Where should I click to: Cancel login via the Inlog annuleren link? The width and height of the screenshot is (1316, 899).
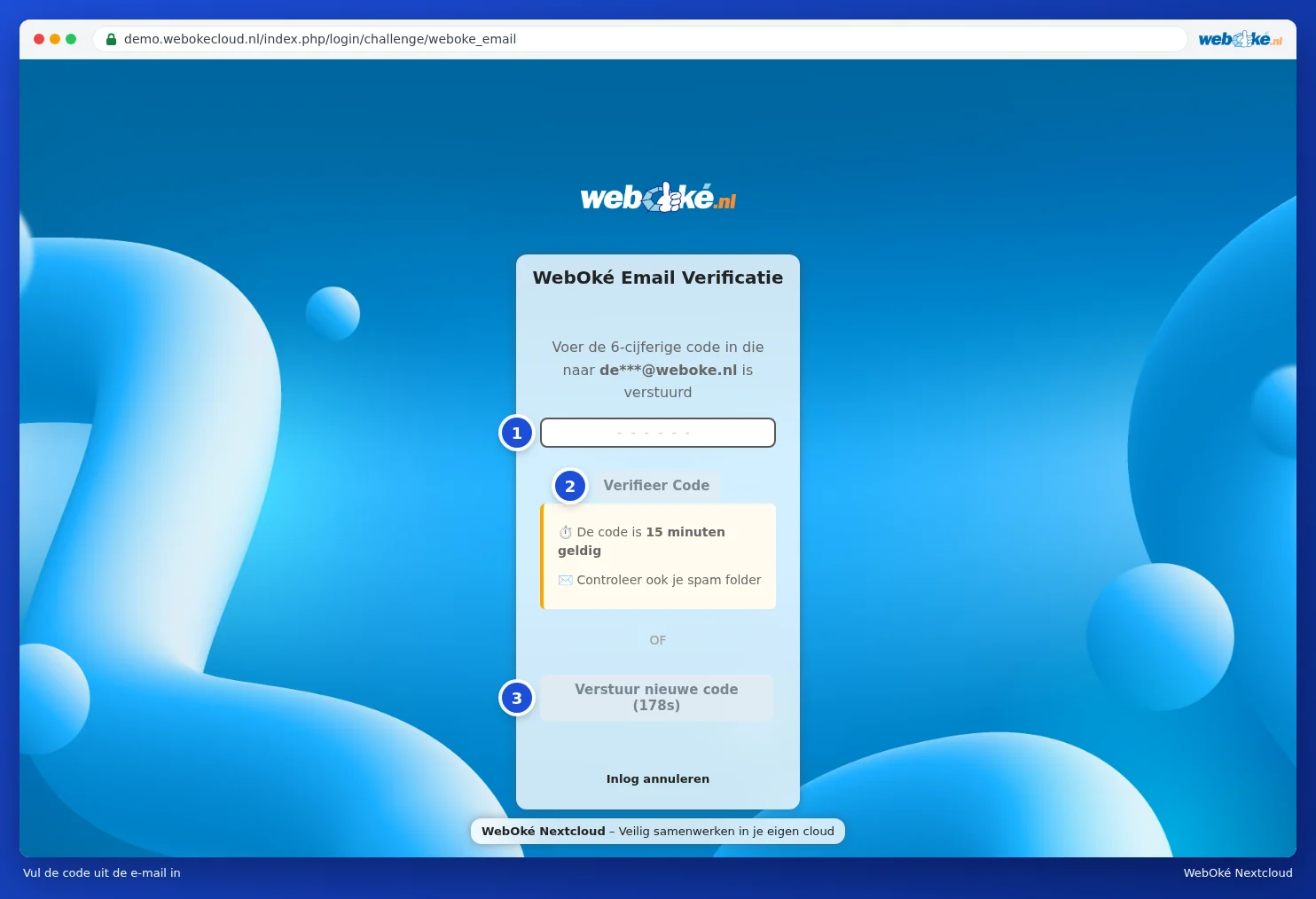658,778
